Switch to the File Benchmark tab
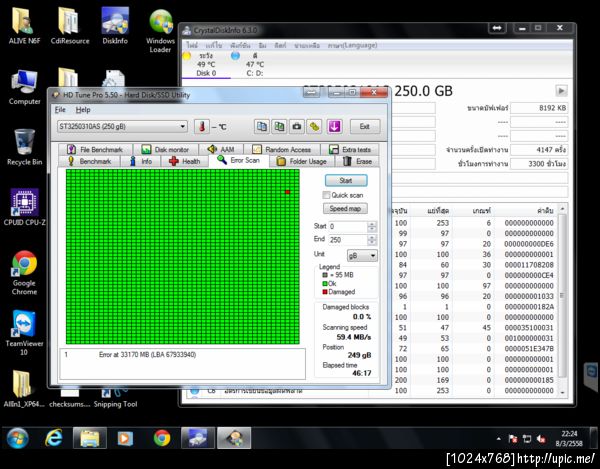The image size is (600, 469). pos(95,150)
